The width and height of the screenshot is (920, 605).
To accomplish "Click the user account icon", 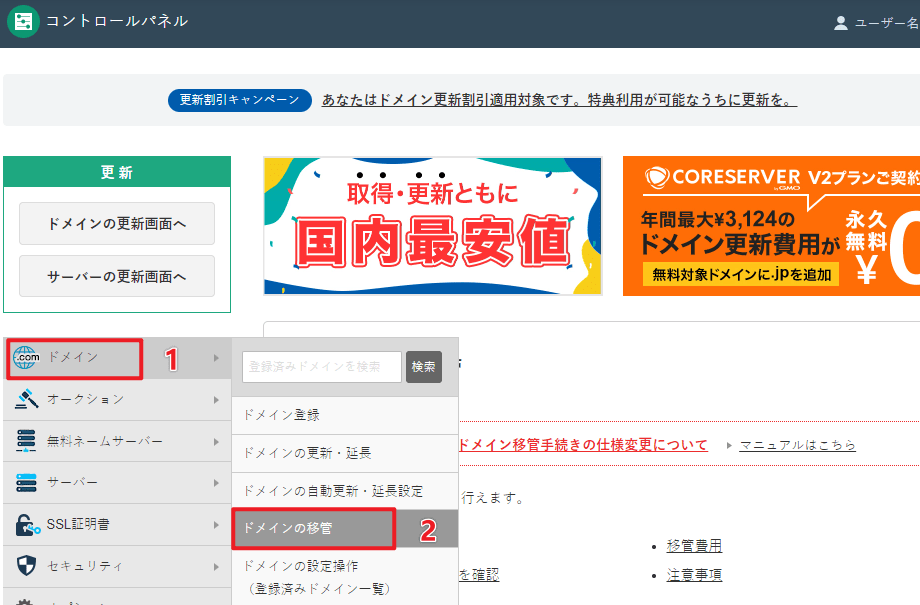I will click(841, 23).
